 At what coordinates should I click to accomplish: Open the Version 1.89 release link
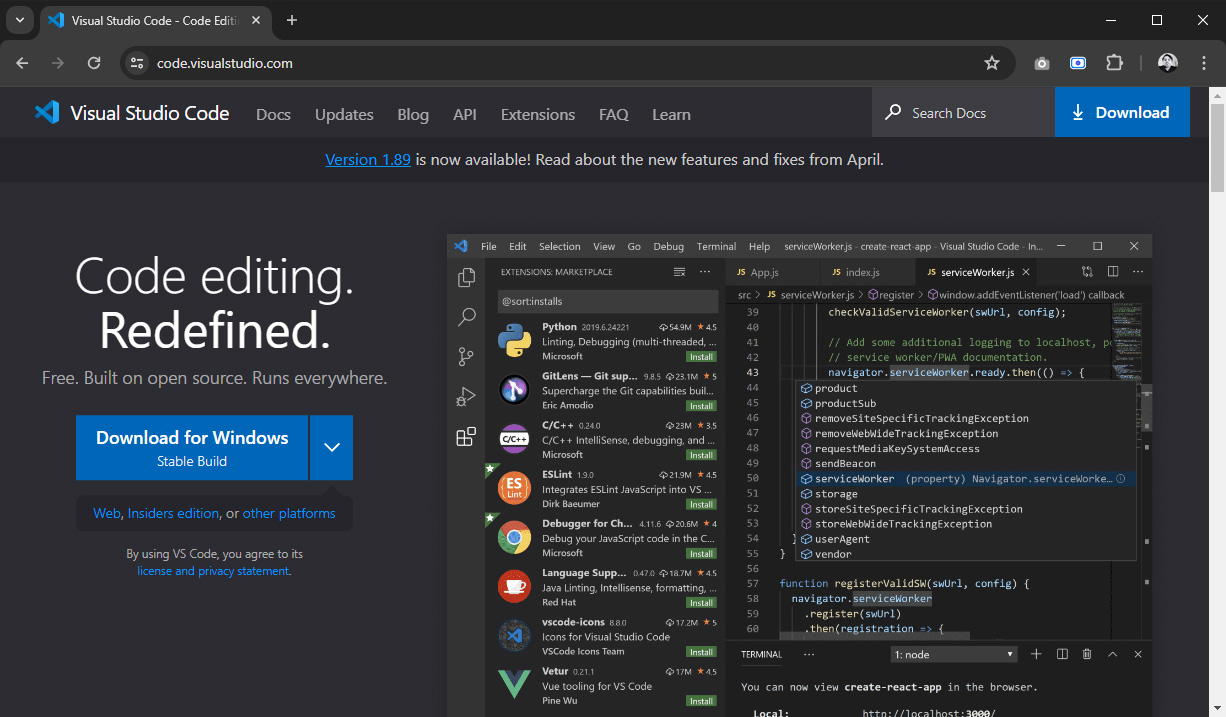[x=368, y=159]
